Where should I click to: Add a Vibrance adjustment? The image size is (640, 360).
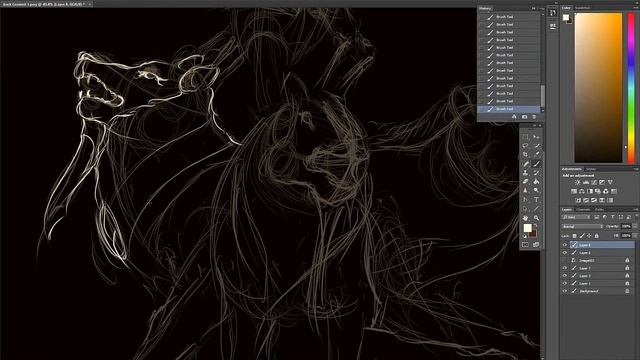tap(610, 182)
